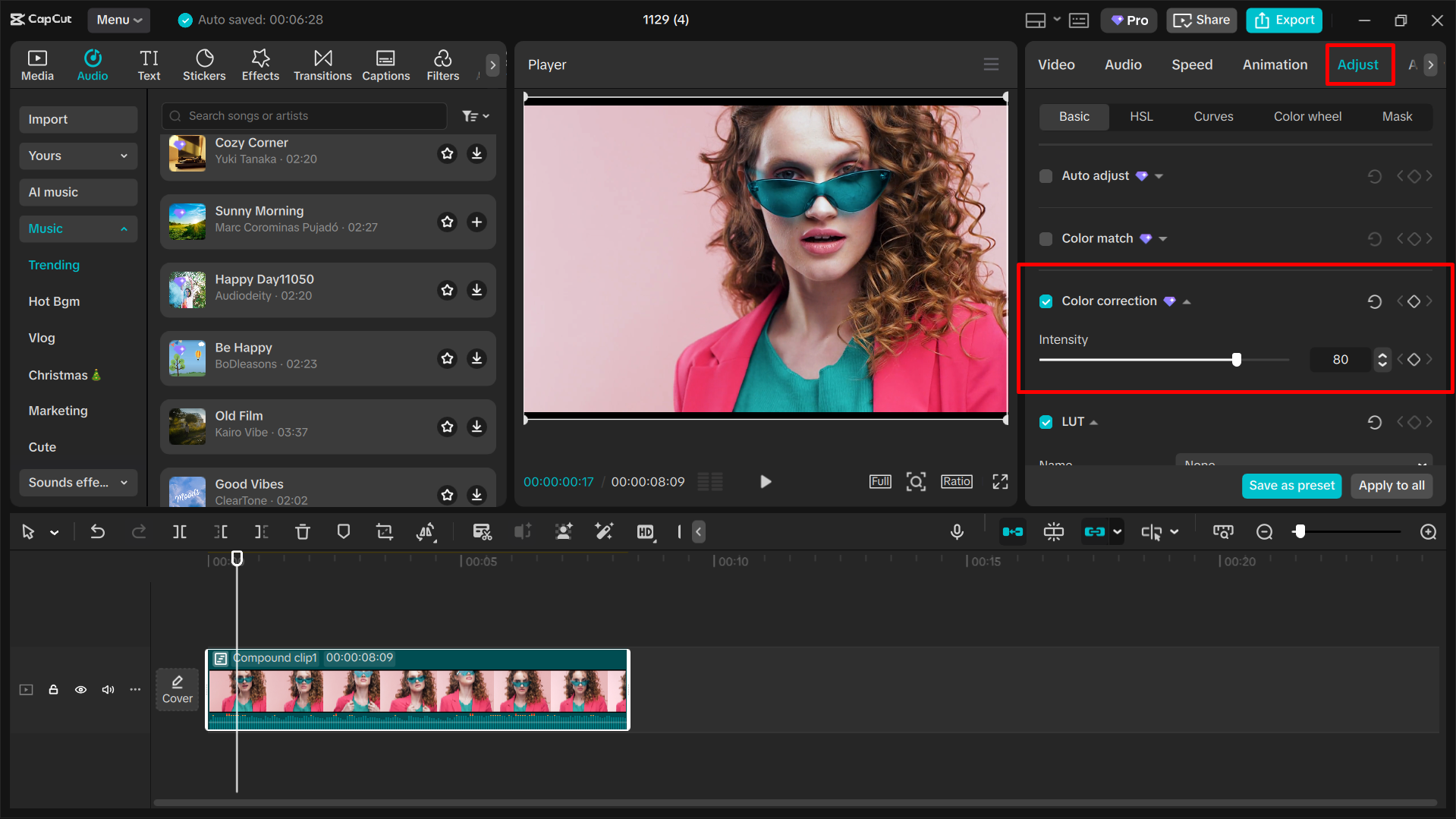Click the split clip tool icon

[180, 532]
